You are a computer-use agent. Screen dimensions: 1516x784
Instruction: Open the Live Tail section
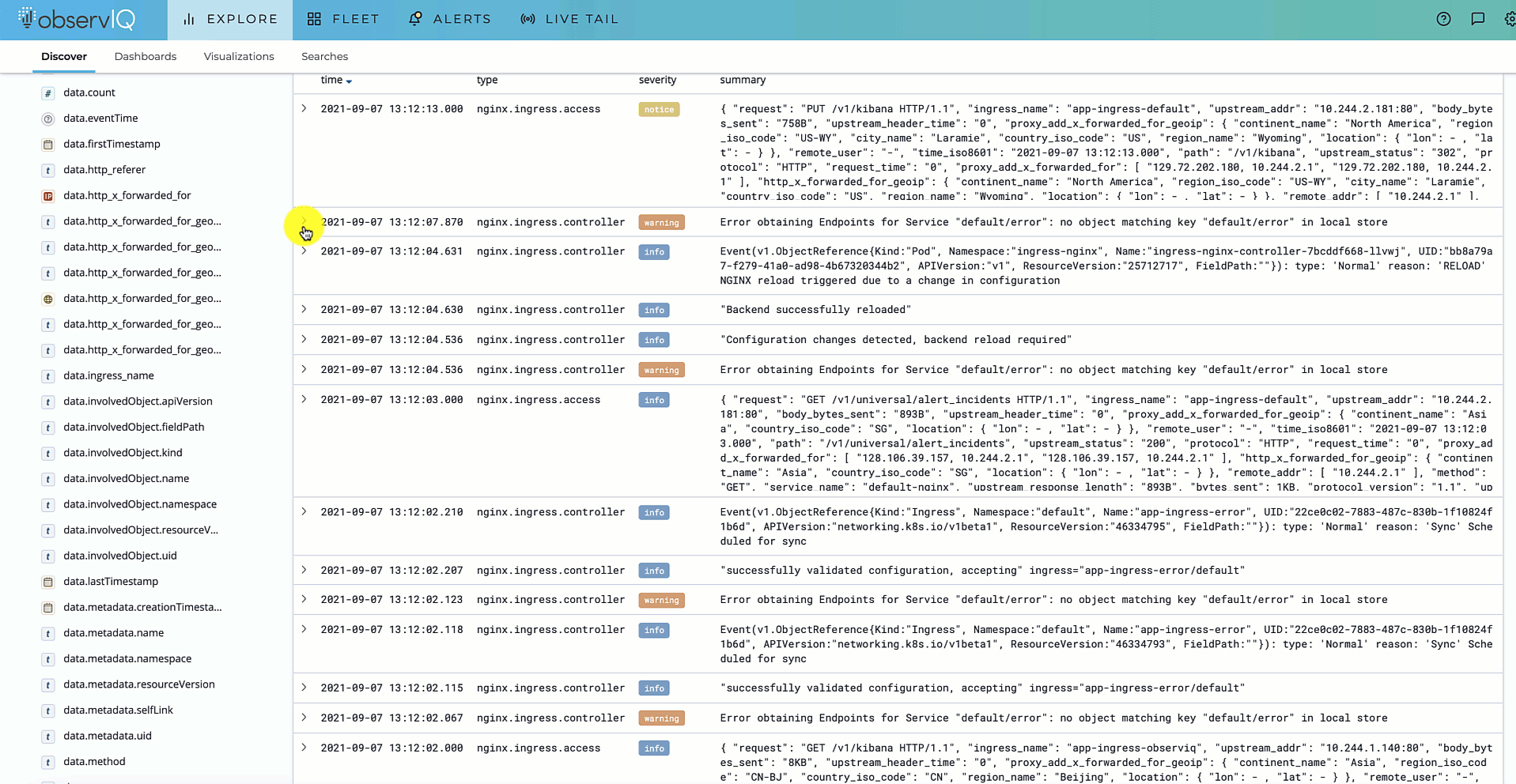pyautogui.click(x=569, y=19)
